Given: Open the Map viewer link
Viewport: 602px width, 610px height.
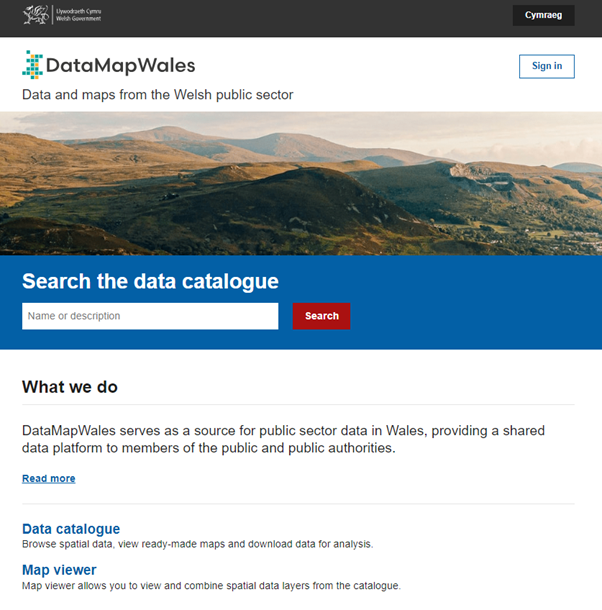Looking at the screenshot, I should pyautogui.click(x=59, y=570).
